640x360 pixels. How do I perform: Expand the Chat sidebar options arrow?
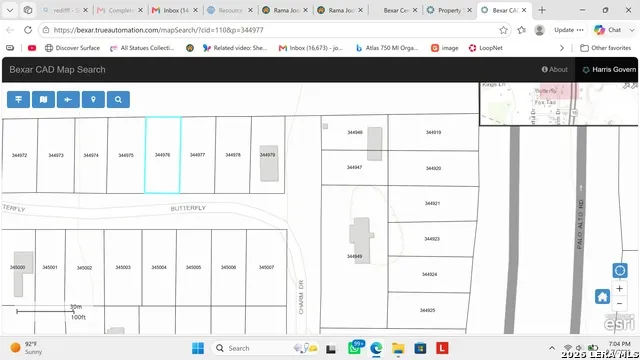[x=632, y=30]
